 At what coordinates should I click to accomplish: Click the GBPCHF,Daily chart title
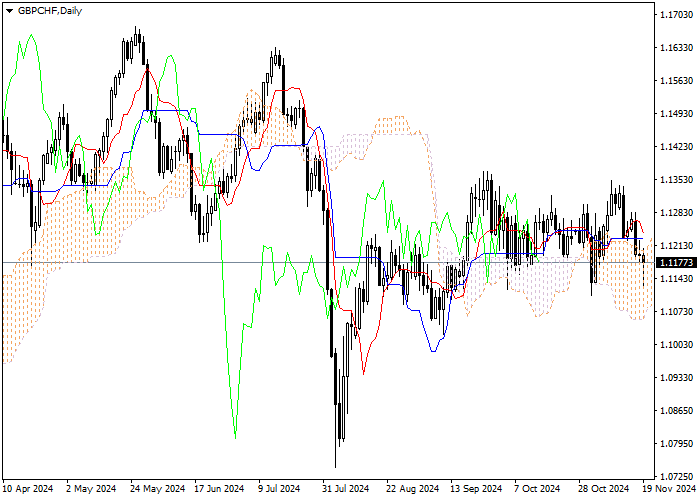coord(50,11)
